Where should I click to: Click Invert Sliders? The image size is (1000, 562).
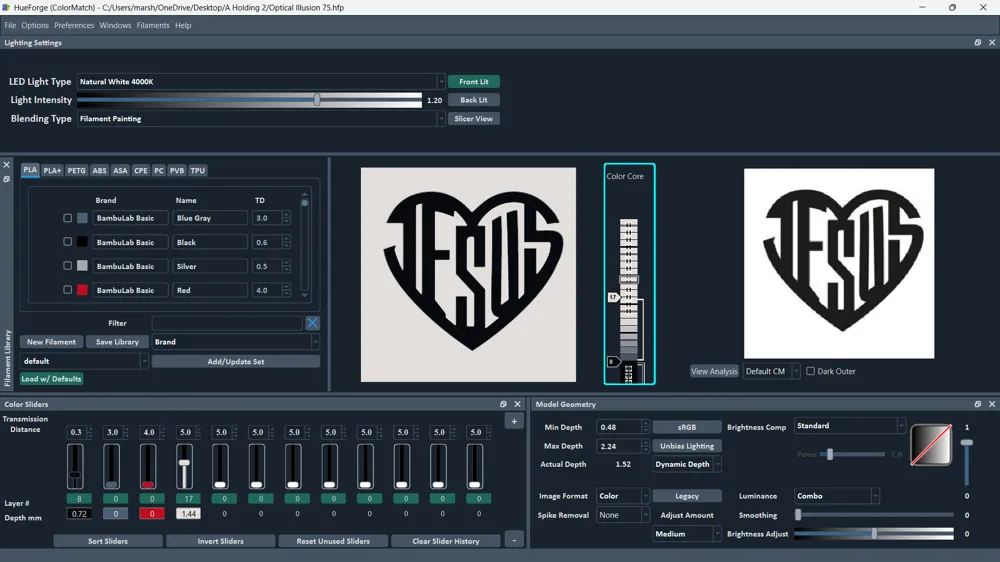pos(221,541)
